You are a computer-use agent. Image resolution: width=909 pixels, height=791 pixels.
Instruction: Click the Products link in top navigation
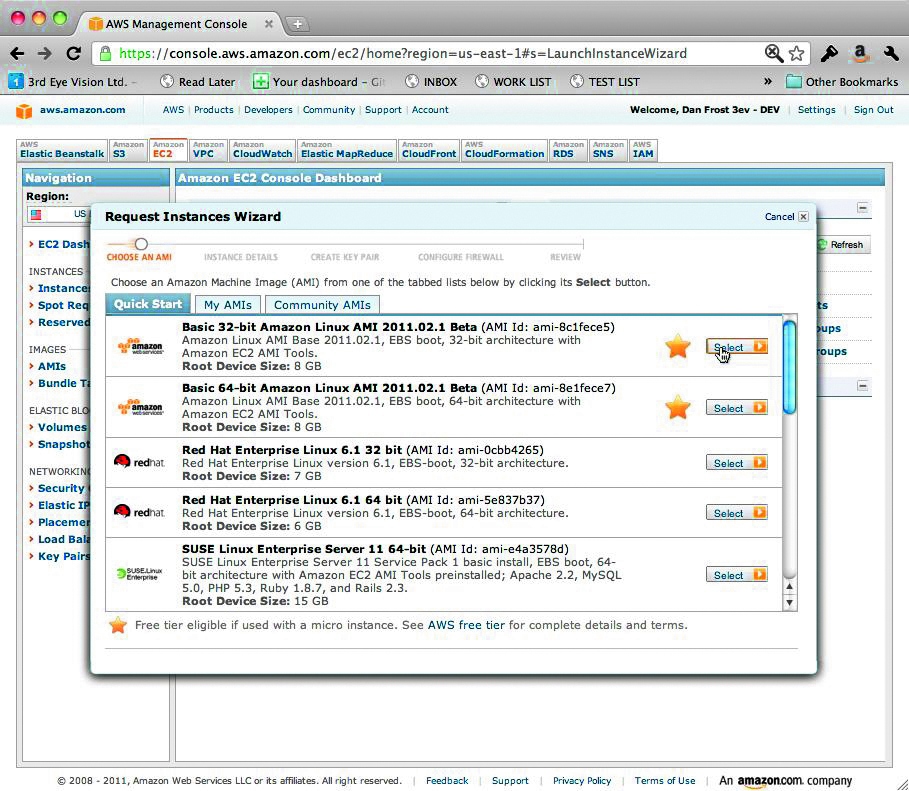coord(213,110)
